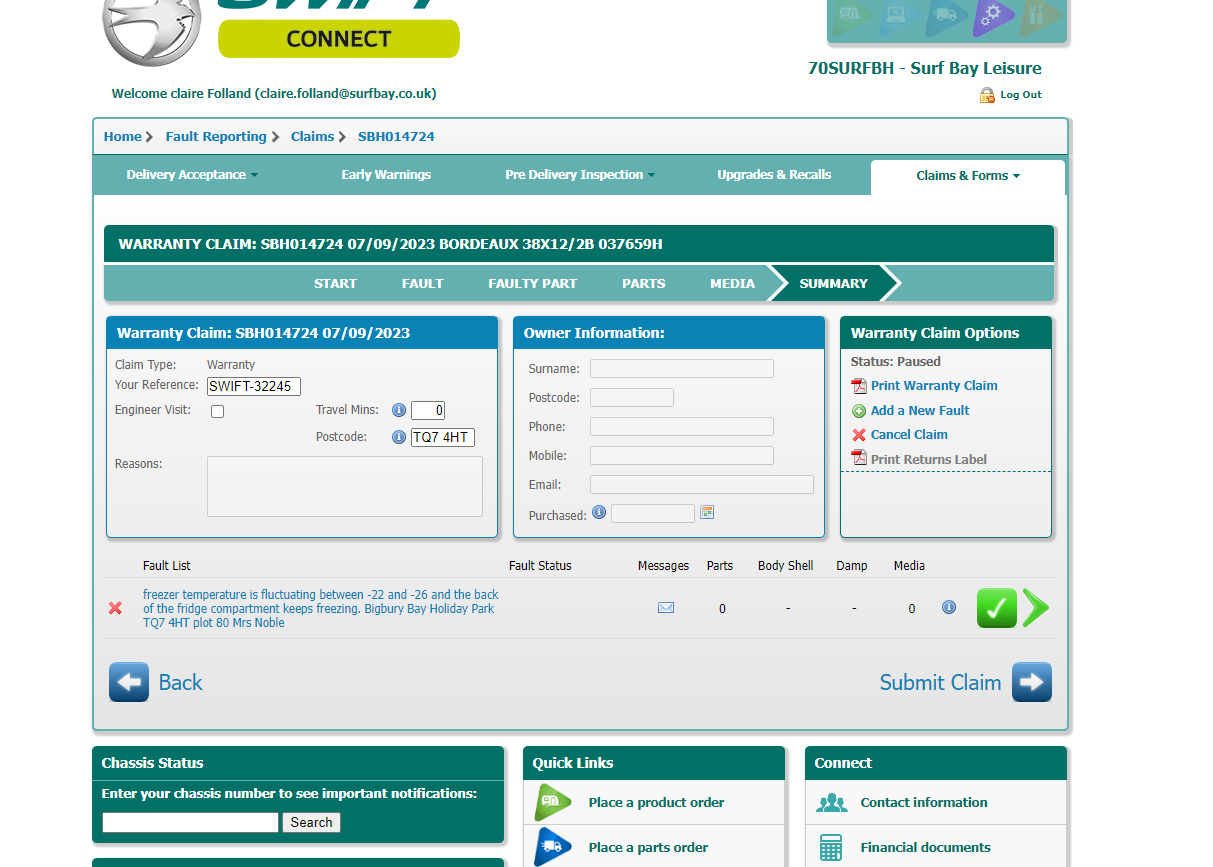
Task: Click the Reasons text area
Action: (x=345, y=486)
